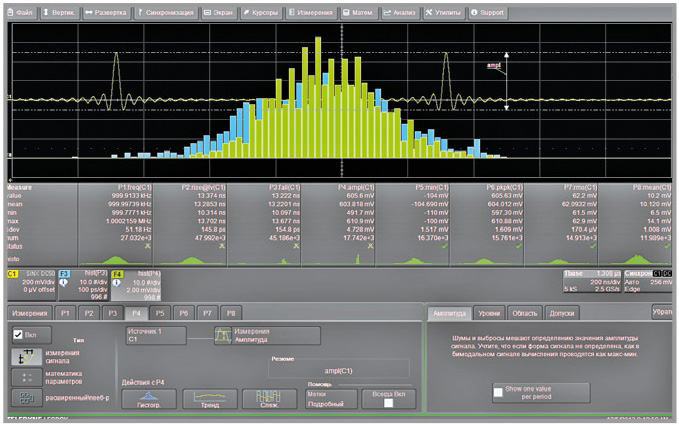Open the Метки Подробный help selector
Image resolution: width=679 pixels, height=425 pixels.
(x=330, y=398)
